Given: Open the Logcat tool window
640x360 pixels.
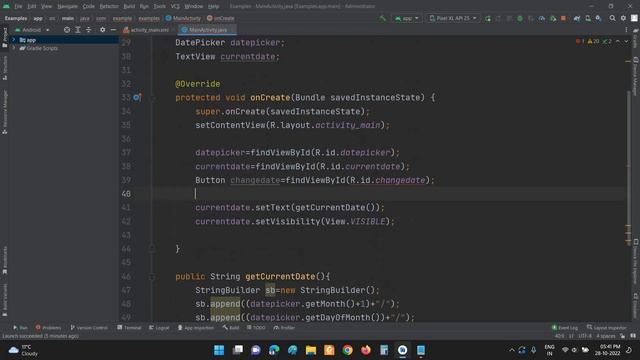Looking at the screenshot, I should pos(159,328).
